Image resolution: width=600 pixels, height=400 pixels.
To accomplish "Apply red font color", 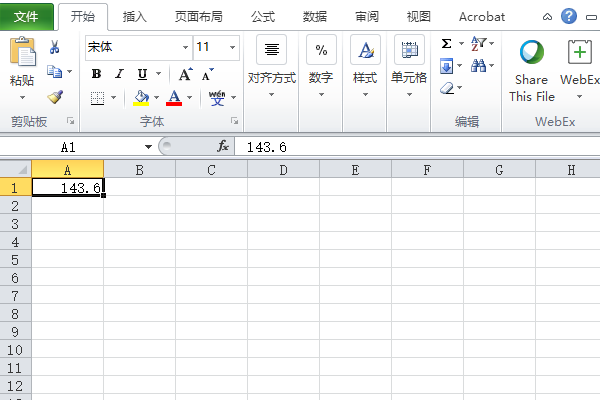I will click(x=174, y=98).
